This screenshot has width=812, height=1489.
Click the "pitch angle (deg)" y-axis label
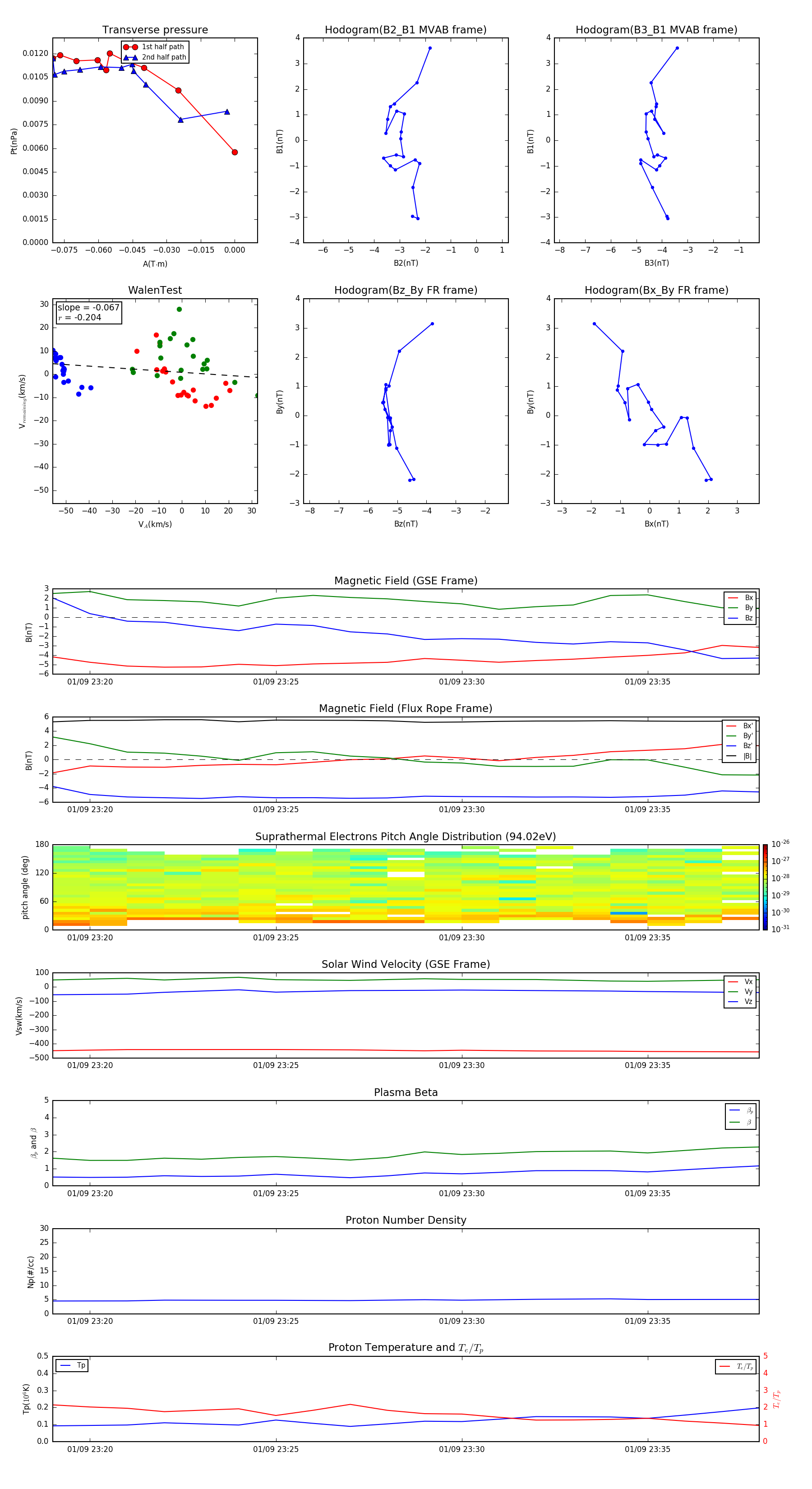point(25,887)
